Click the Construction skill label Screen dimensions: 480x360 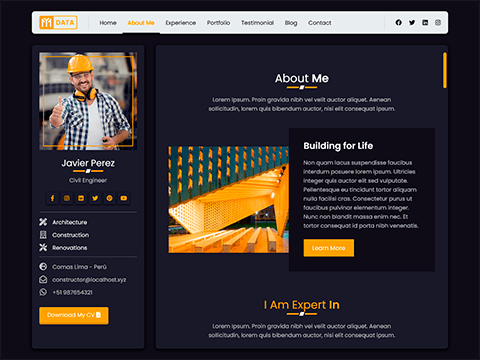tap(70, 235)
